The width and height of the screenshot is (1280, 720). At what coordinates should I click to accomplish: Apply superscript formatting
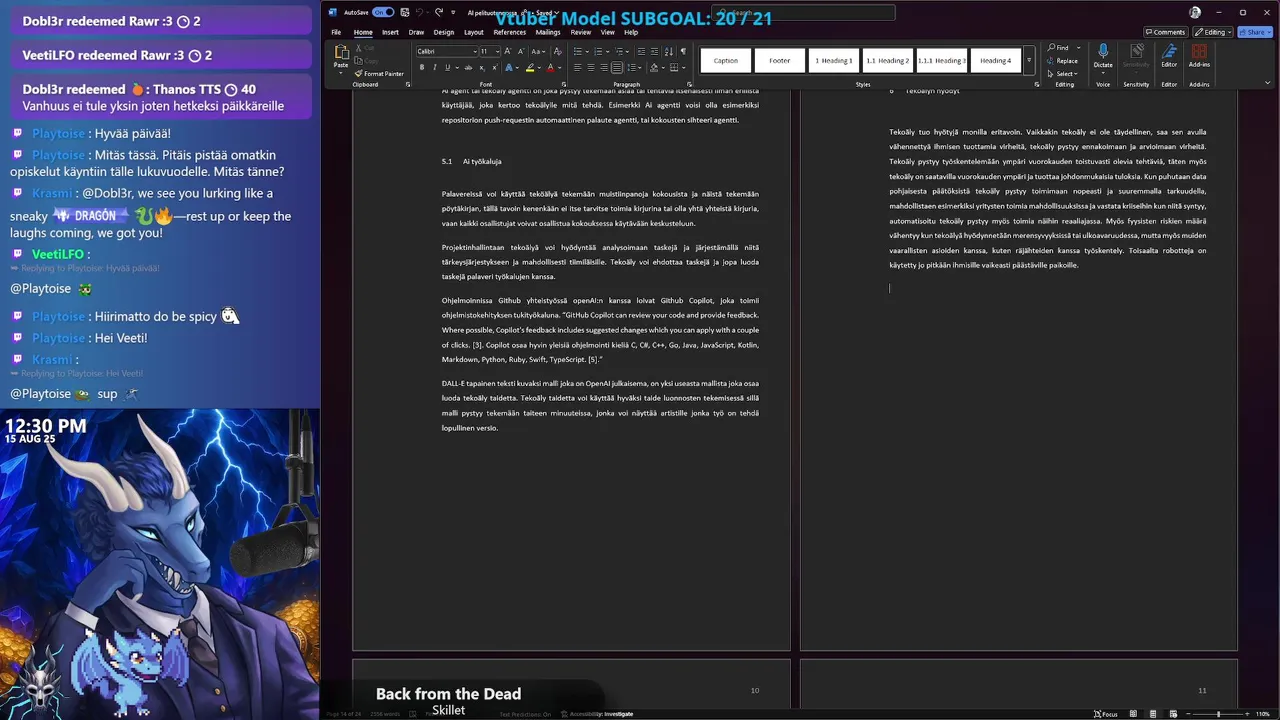495,67
